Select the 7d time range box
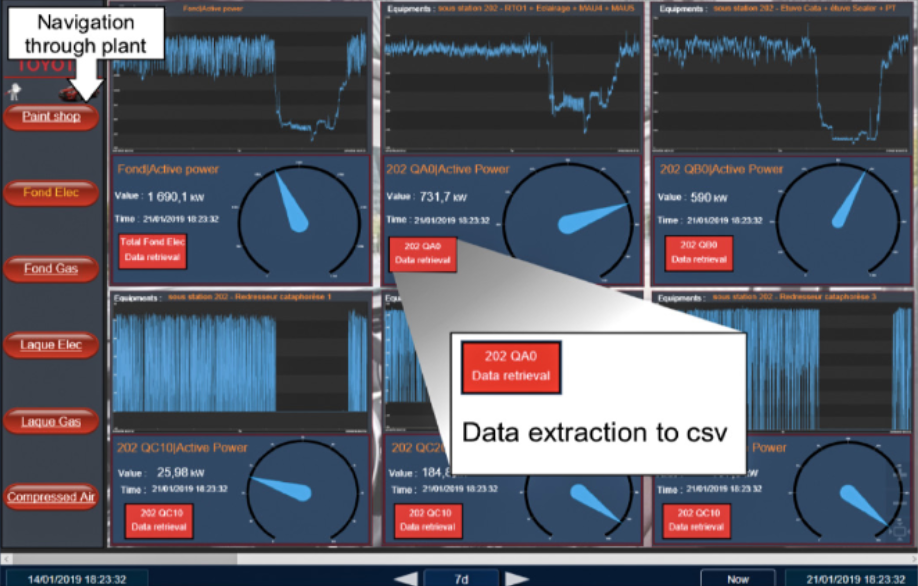This screenshot has height=586, width=918. tap(461, 579)
